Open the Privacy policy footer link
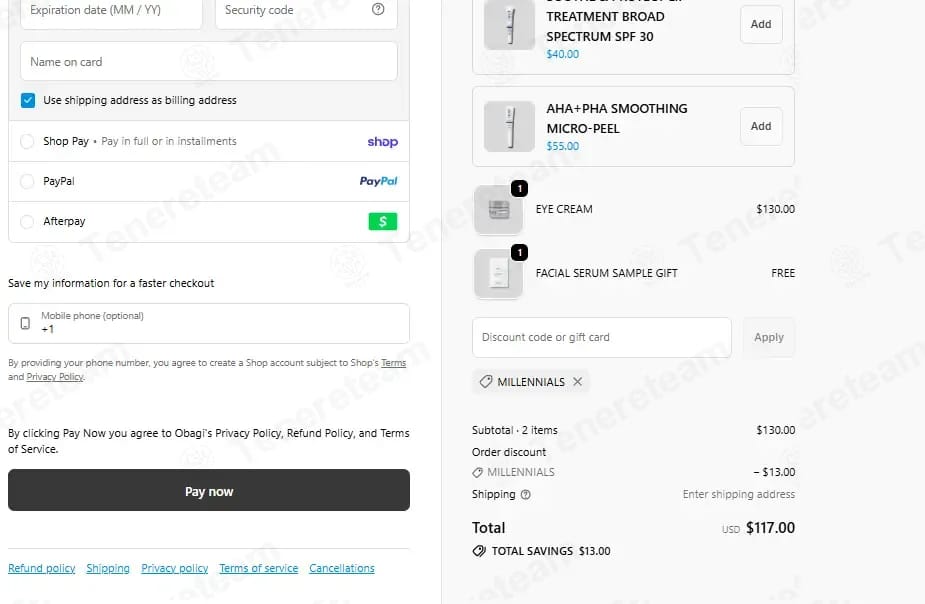This screenshot has width=925, height=604. [175, 568]
